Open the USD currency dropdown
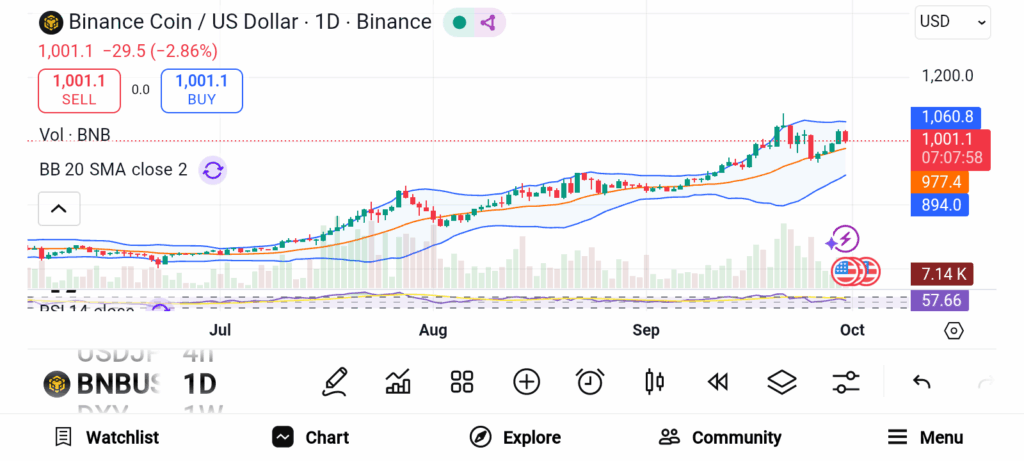The image size is (1024, 461). [x=952, y=21]
